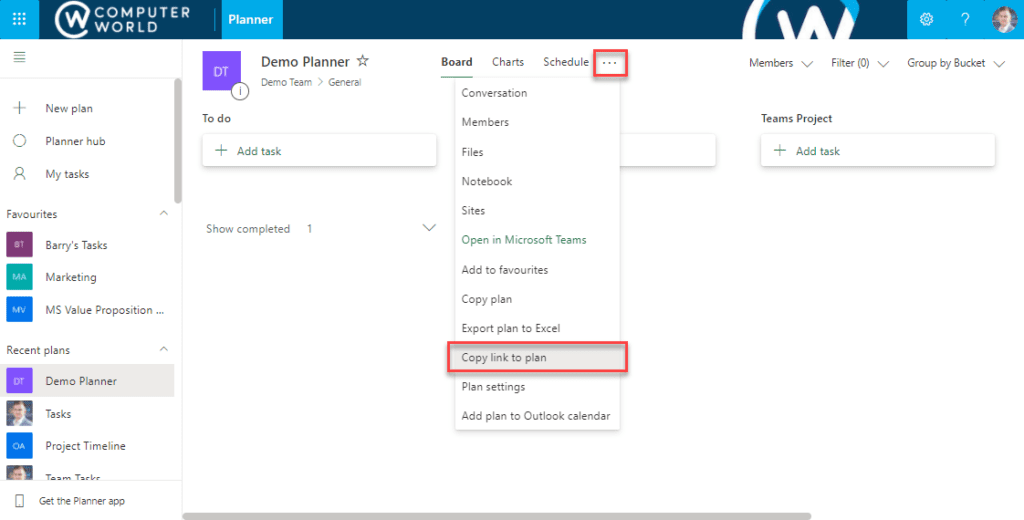Click the Project Timeline OA icon
The image size is (1024, 520).
[19, 446]
